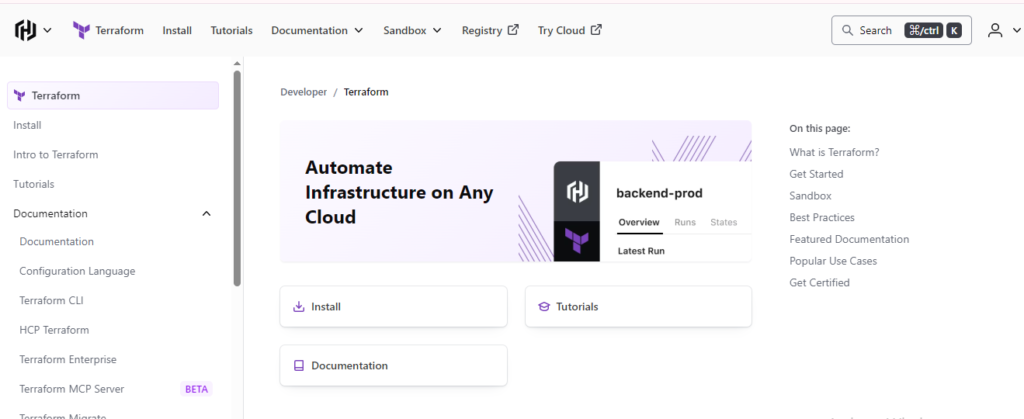The width and height of the screenshot is (1024, 419).
Task: Open the HashiCorp products dropdown chevron
Action: [47, 30]
